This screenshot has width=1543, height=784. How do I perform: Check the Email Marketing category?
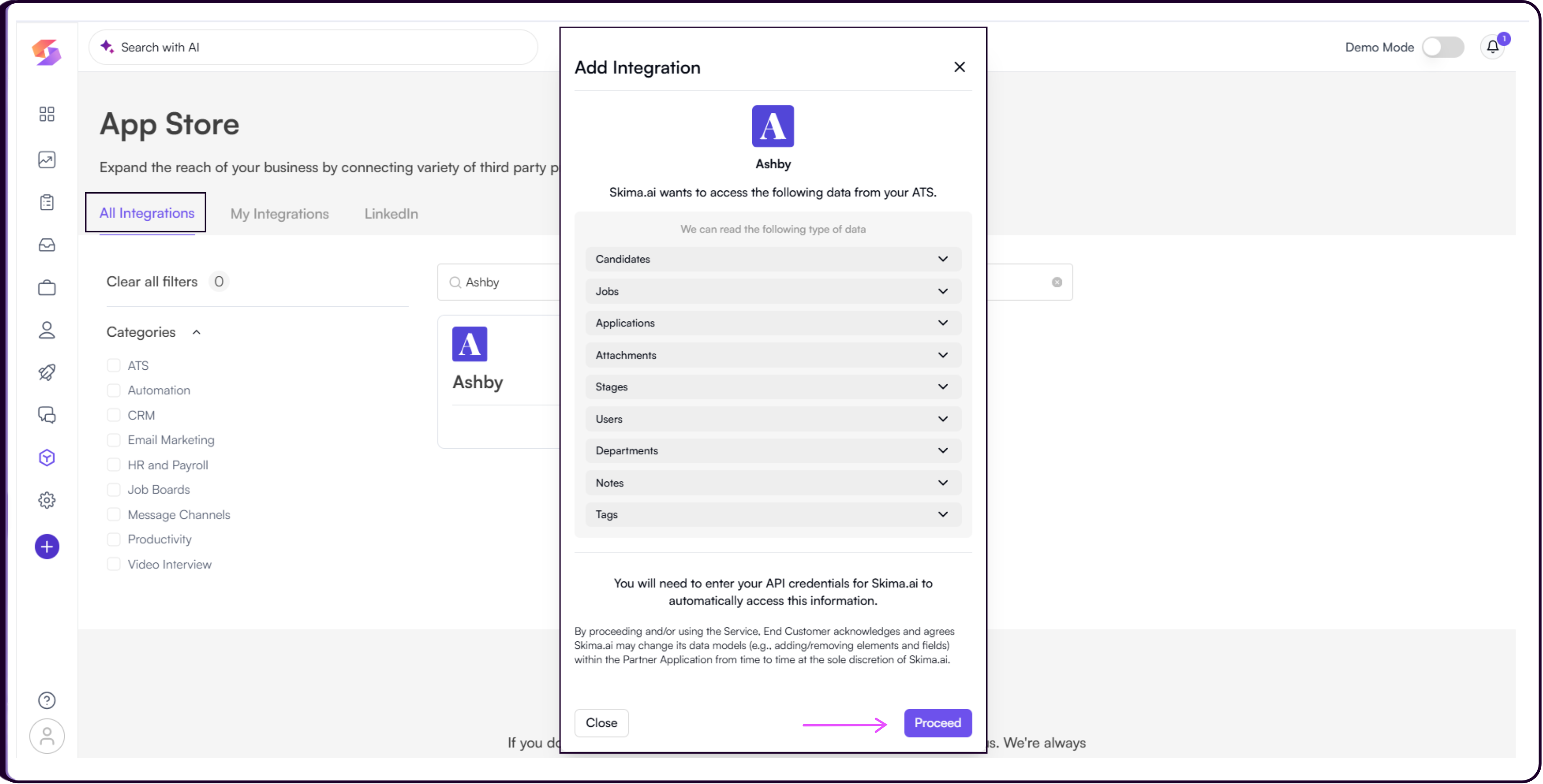pos(113,440)
